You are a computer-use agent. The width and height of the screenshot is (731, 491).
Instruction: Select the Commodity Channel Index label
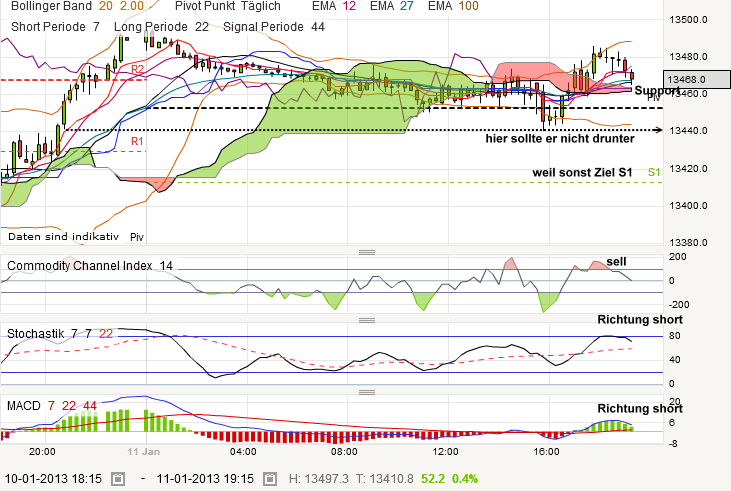pyautogui.click(x=80, y=266)
